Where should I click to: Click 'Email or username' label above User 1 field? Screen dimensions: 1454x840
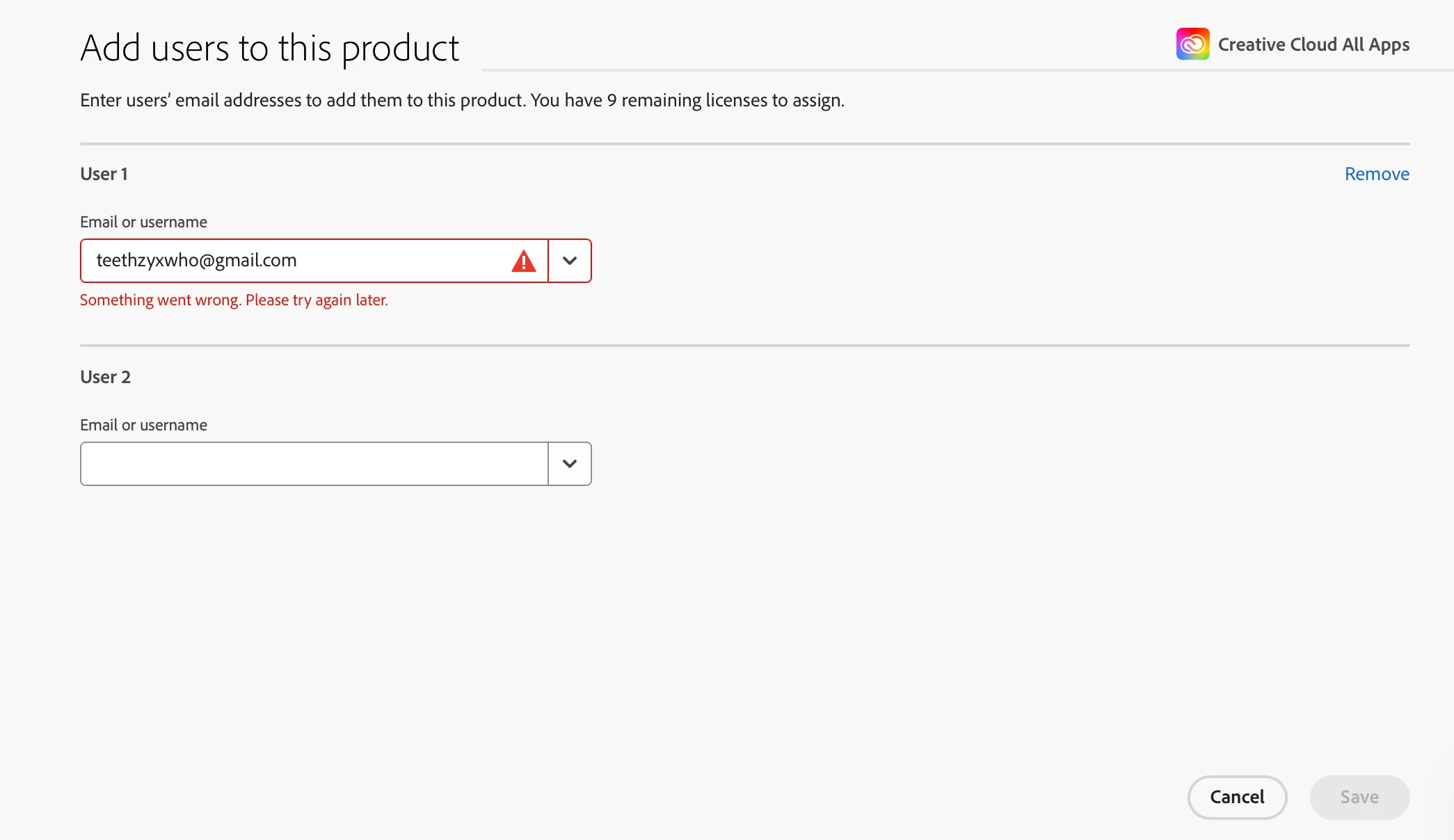coord(143,222)
